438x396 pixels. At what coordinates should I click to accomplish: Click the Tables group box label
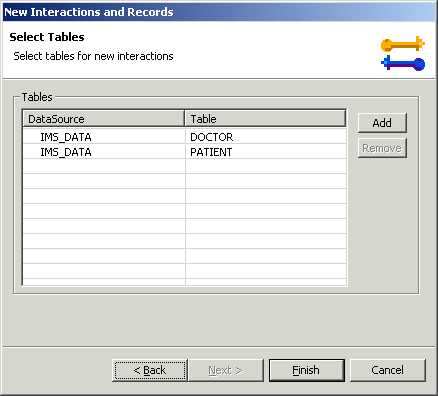(x=37, y=97)
